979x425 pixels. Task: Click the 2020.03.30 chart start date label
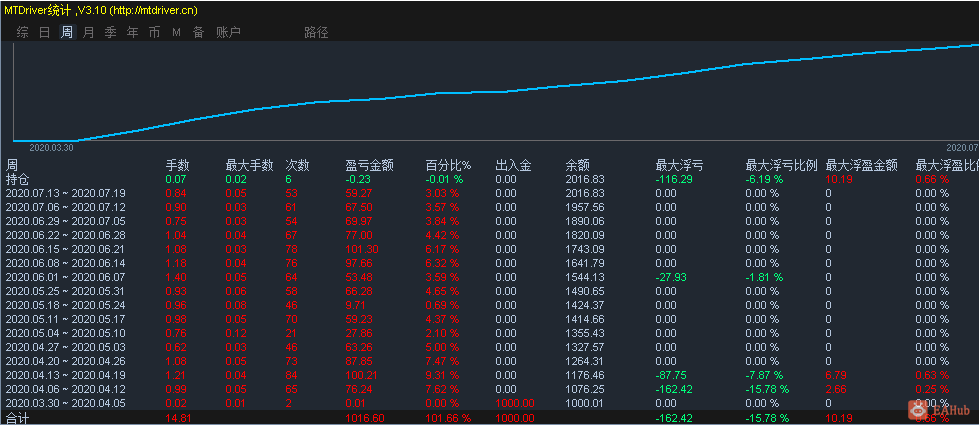(51, 148)
